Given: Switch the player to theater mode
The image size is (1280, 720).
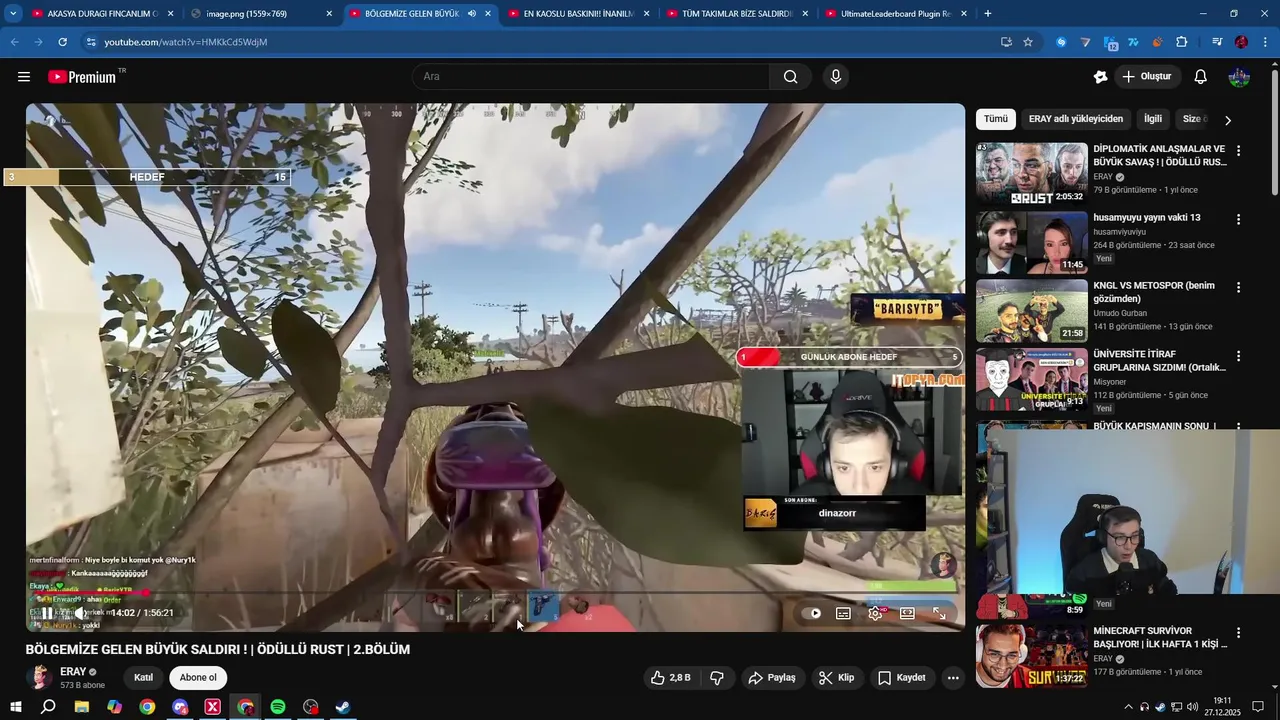Looking at the screenshot, I should 907,613.
